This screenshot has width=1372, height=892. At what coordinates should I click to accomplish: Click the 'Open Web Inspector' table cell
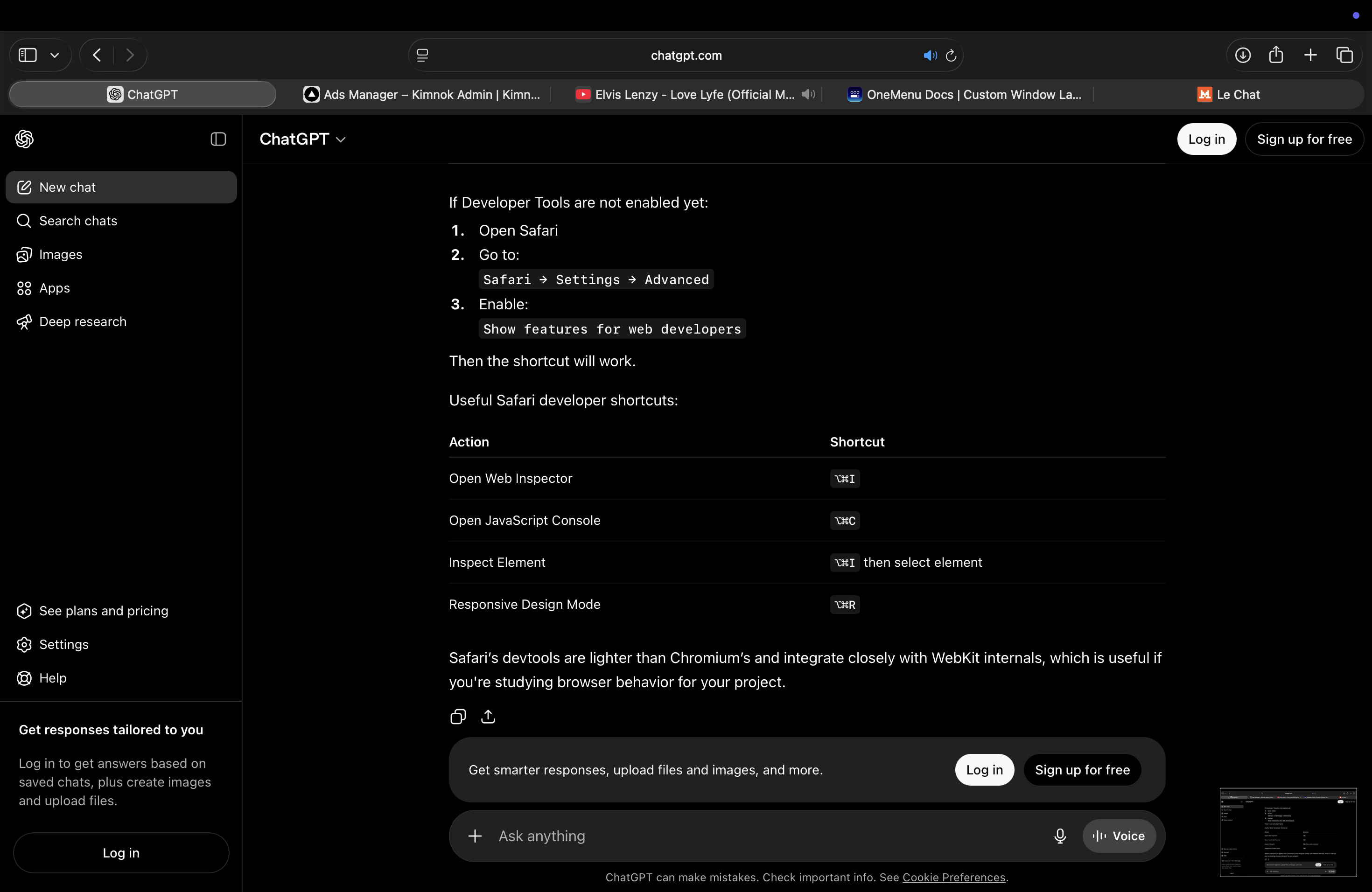[x=511, y=478]
